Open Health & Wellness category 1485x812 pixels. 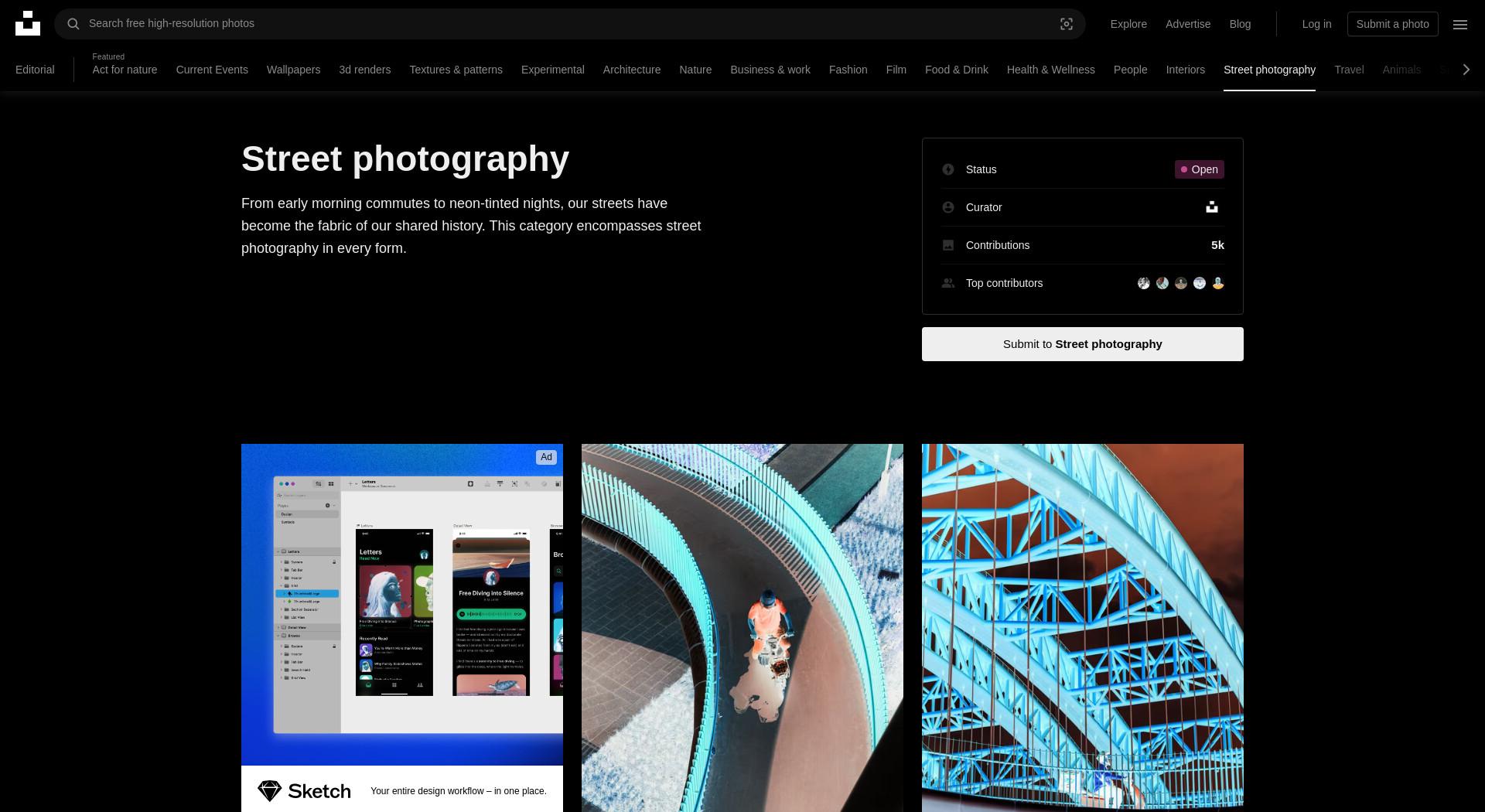[x=1050, y=70]
